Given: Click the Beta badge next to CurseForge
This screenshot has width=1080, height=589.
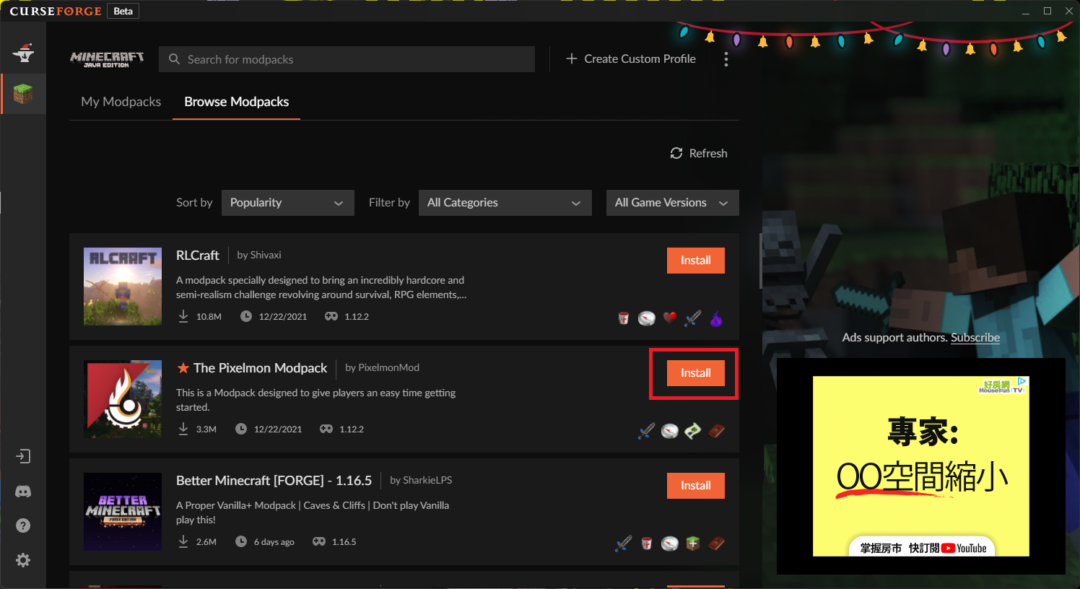Looking at the screenshot, I should point(123,11).
